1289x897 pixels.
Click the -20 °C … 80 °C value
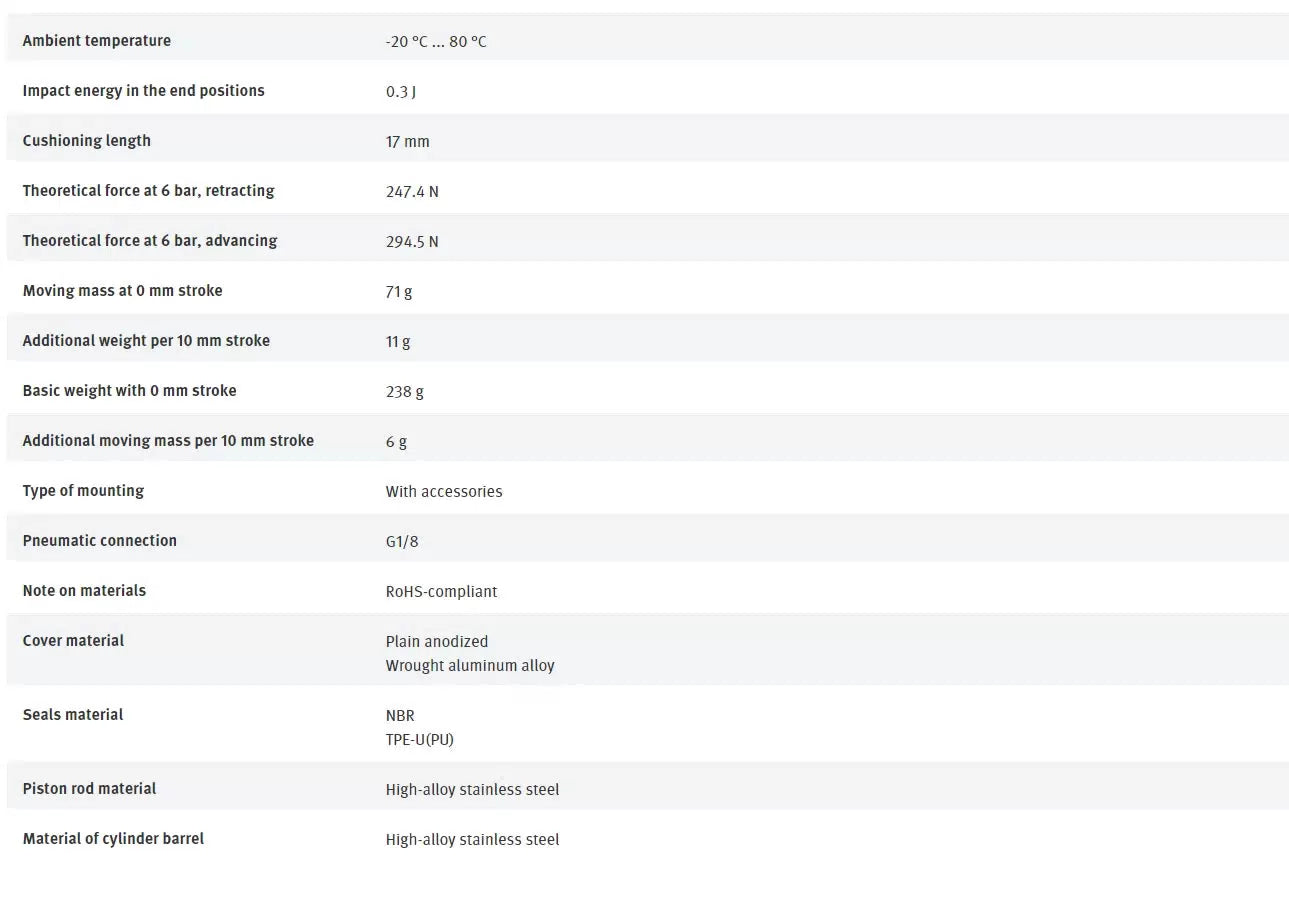coord(436,42)
